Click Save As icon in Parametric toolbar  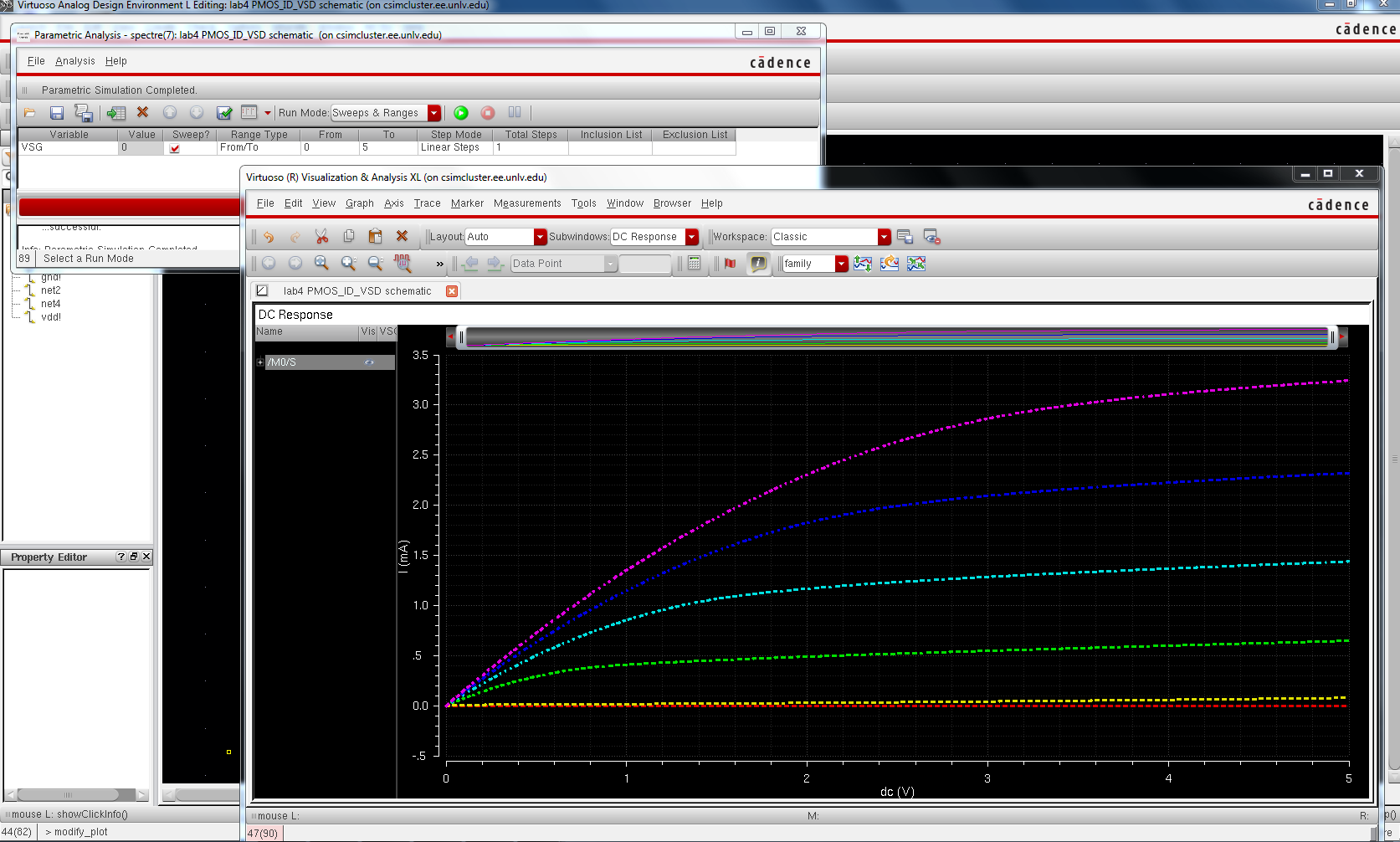coord(84,113)
